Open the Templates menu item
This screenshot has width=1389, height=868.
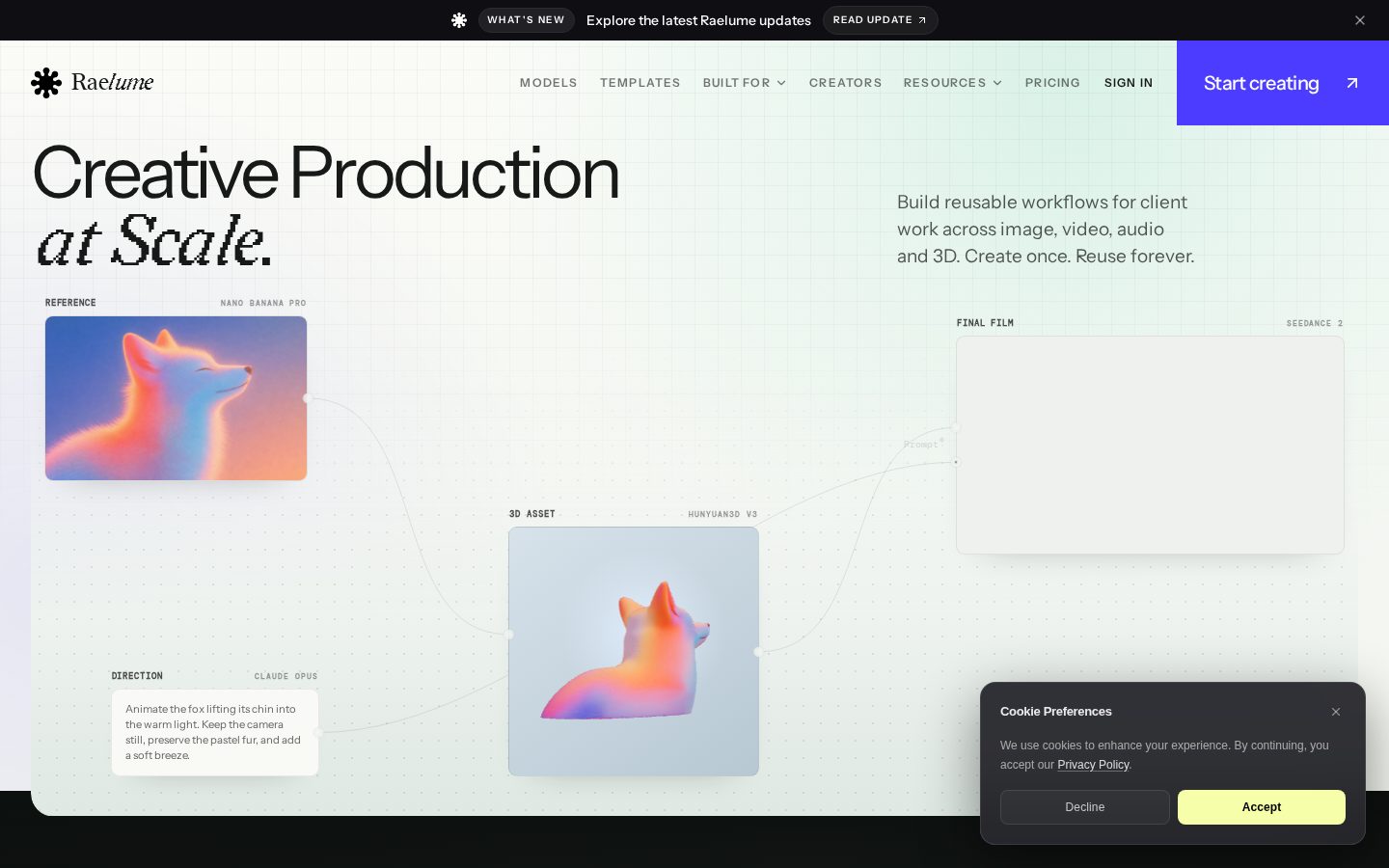tap(640, 83)
